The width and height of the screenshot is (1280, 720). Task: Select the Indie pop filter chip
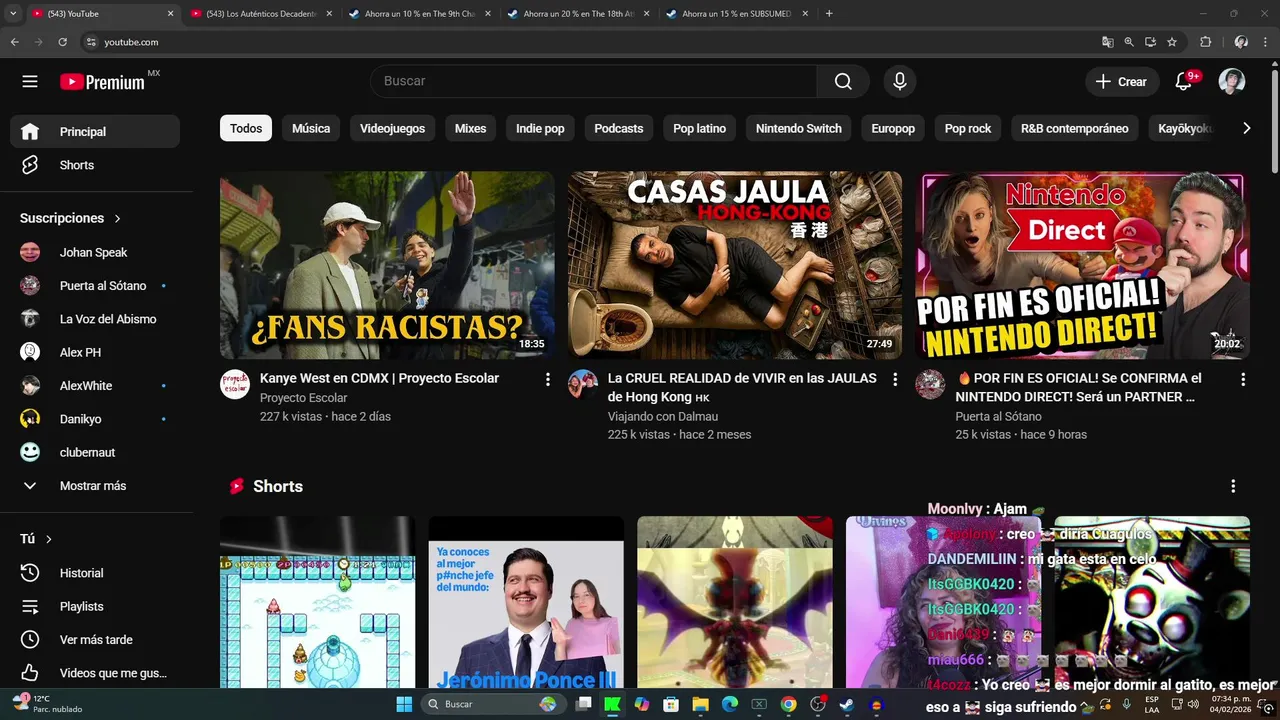pyautogui.click(x=540, y=128)
